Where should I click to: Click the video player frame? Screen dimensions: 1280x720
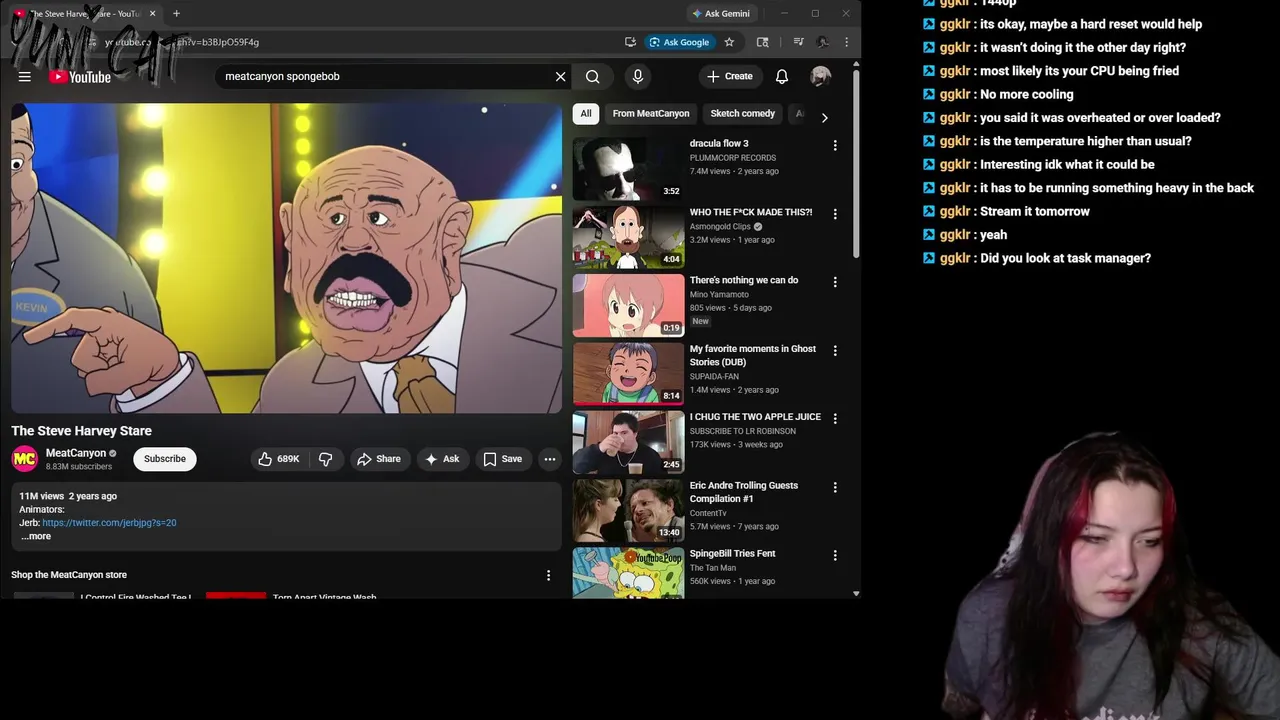click(287, 258)
